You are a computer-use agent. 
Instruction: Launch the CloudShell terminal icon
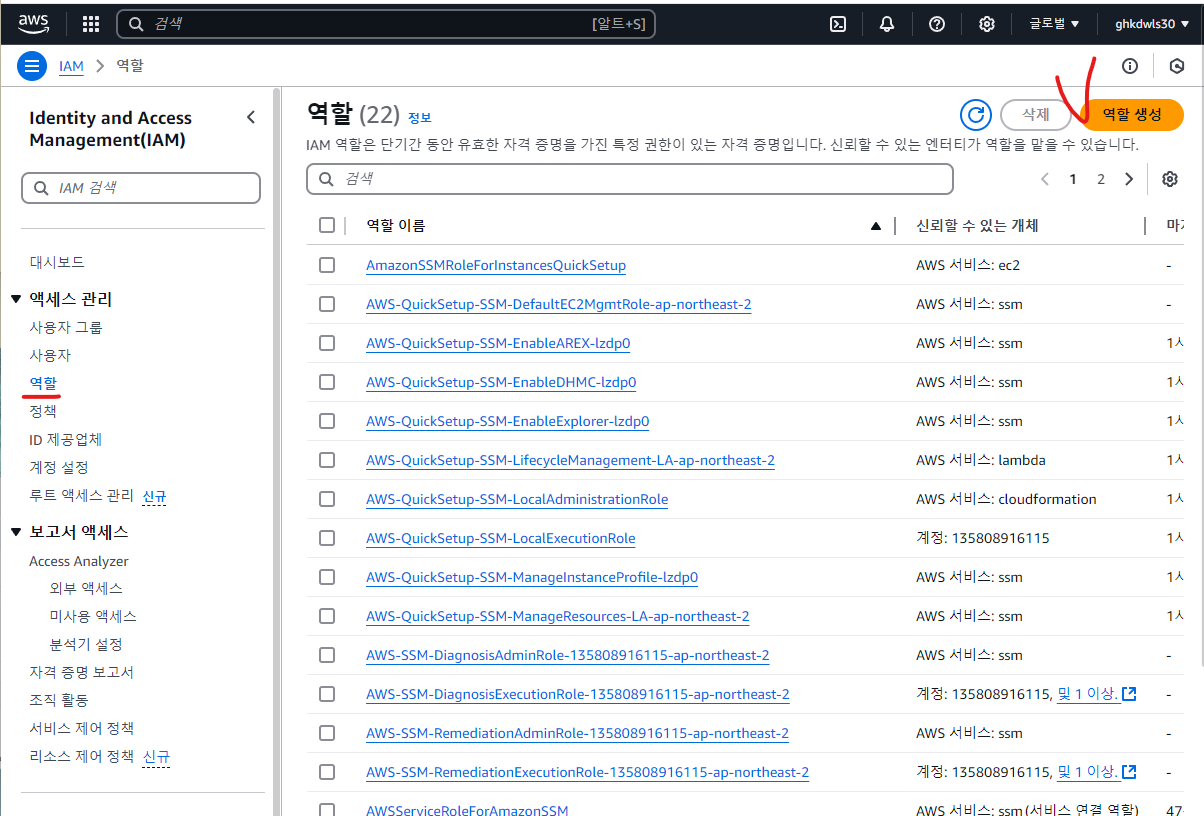[x=839, y=24]
